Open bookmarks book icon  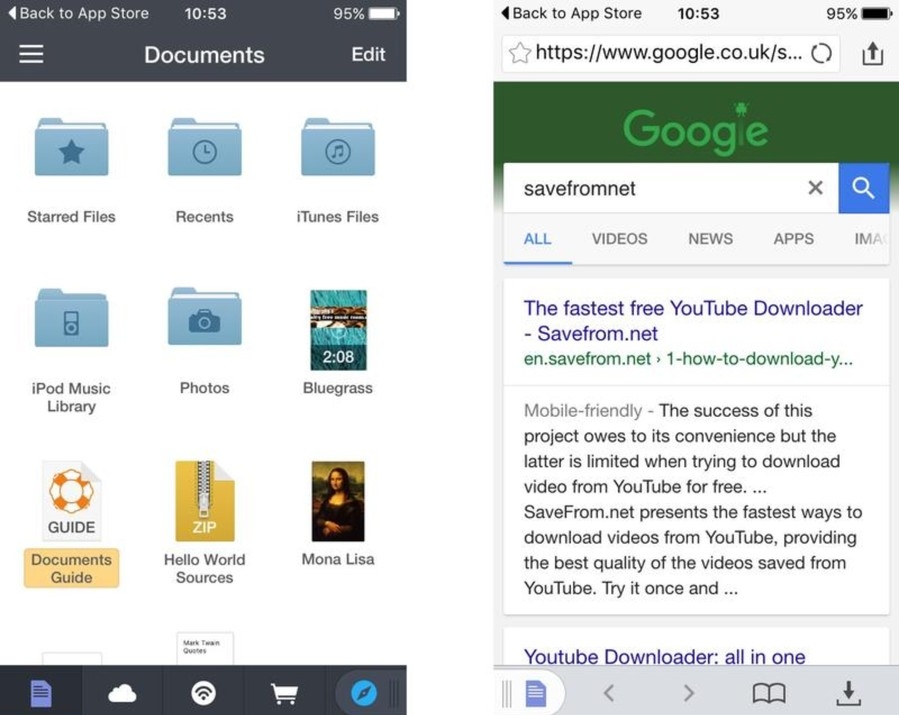pos(768,693)
